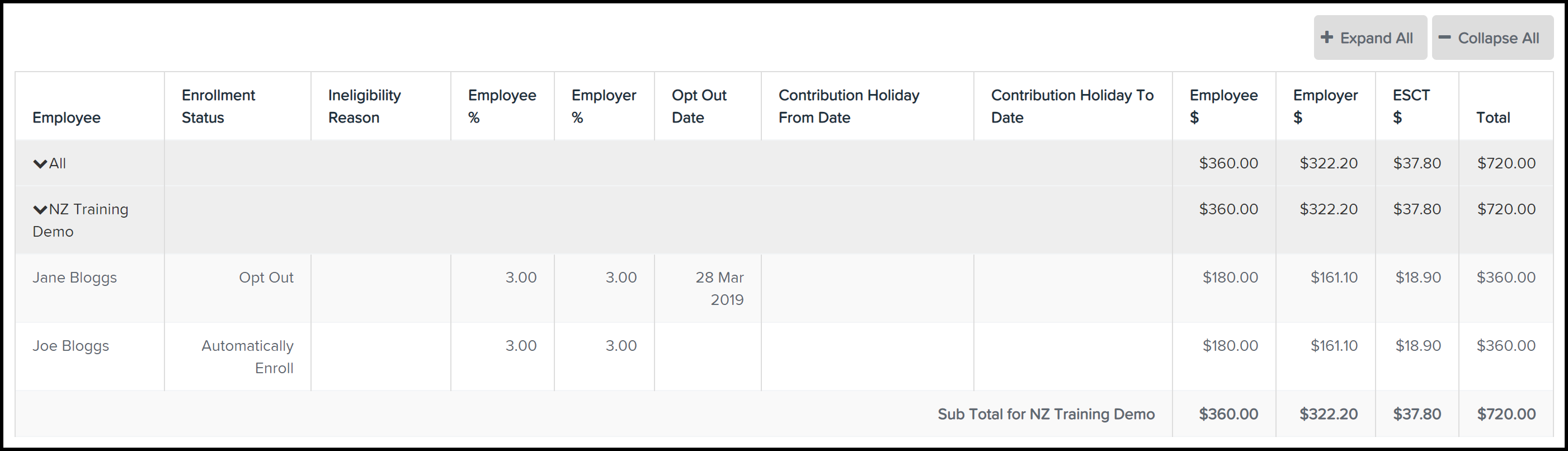Click the ESCT $ column header
Viewport: 1568px width, 451px height.
tap(1411, 106)
